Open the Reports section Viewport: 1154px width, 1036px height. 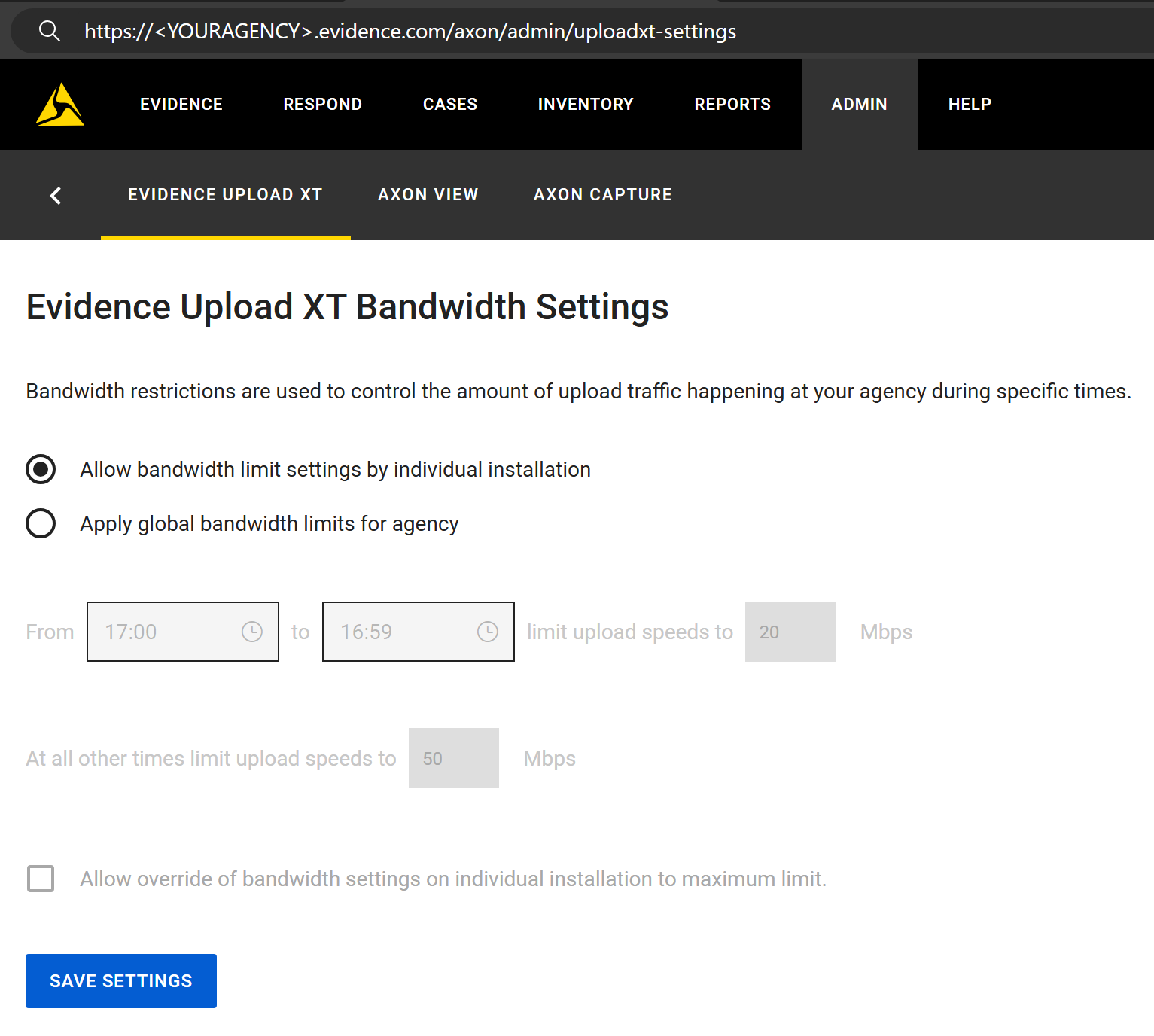pos(732,105)
